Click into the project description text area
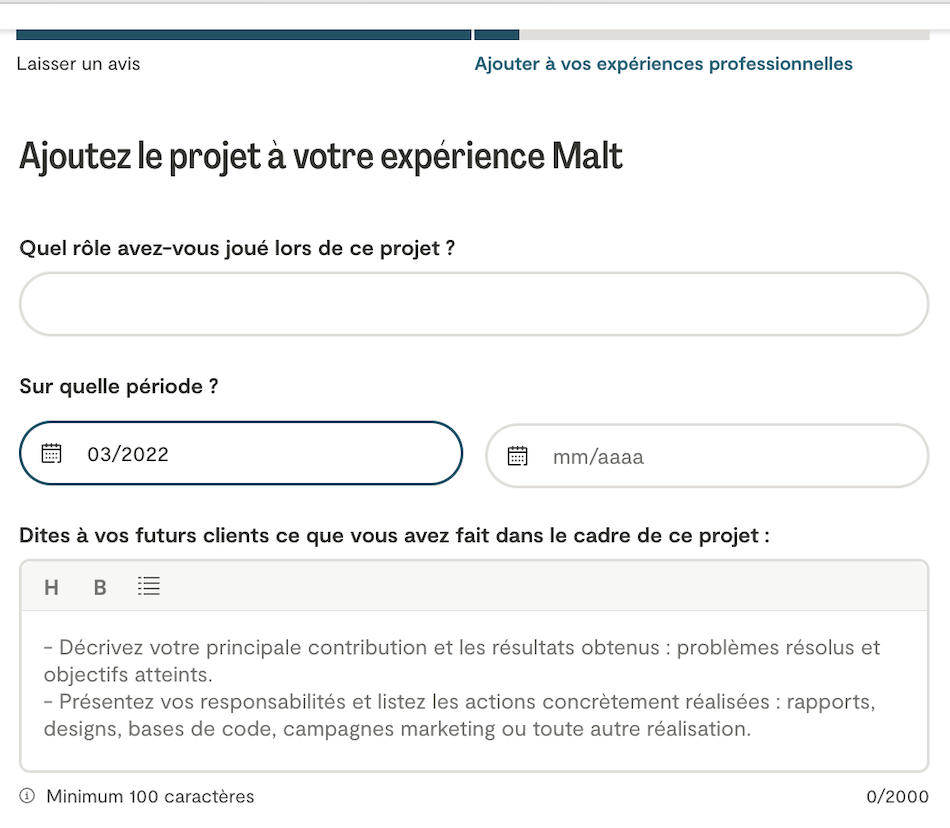 pyautogui.click(x=474, y=690)
